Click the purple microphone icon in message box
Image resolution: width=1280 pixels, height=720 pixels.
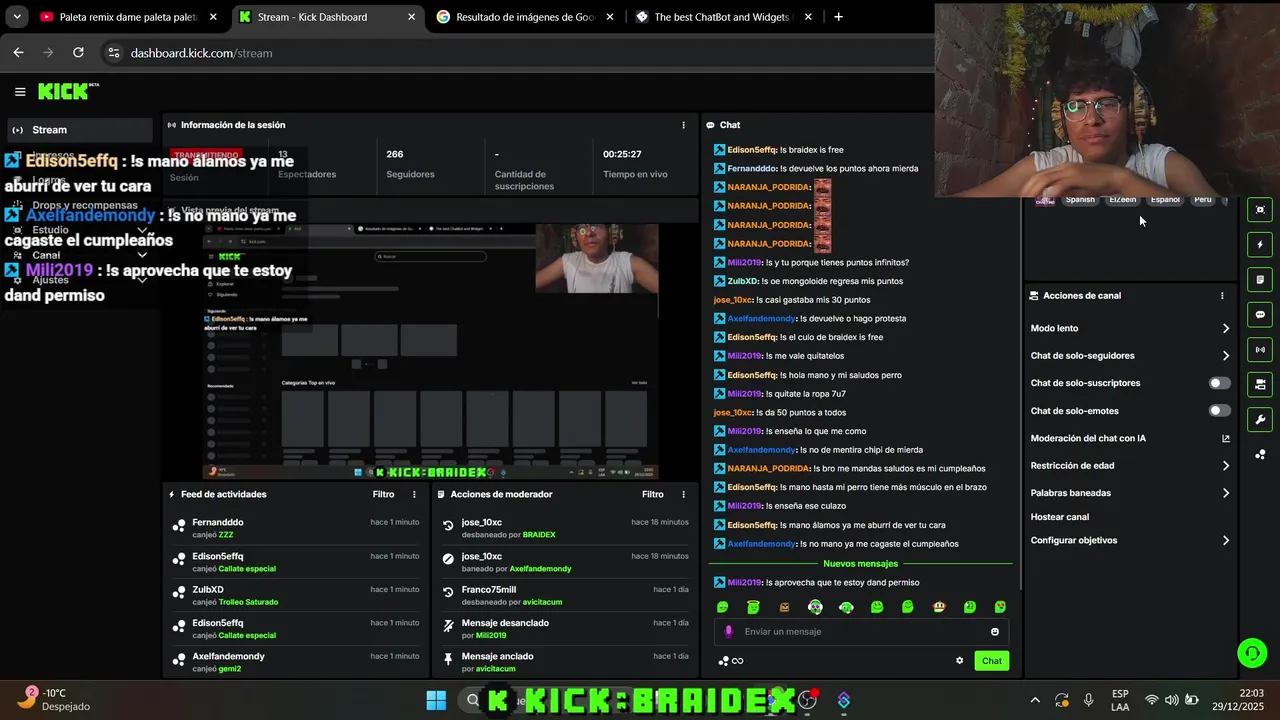(728, 632)
